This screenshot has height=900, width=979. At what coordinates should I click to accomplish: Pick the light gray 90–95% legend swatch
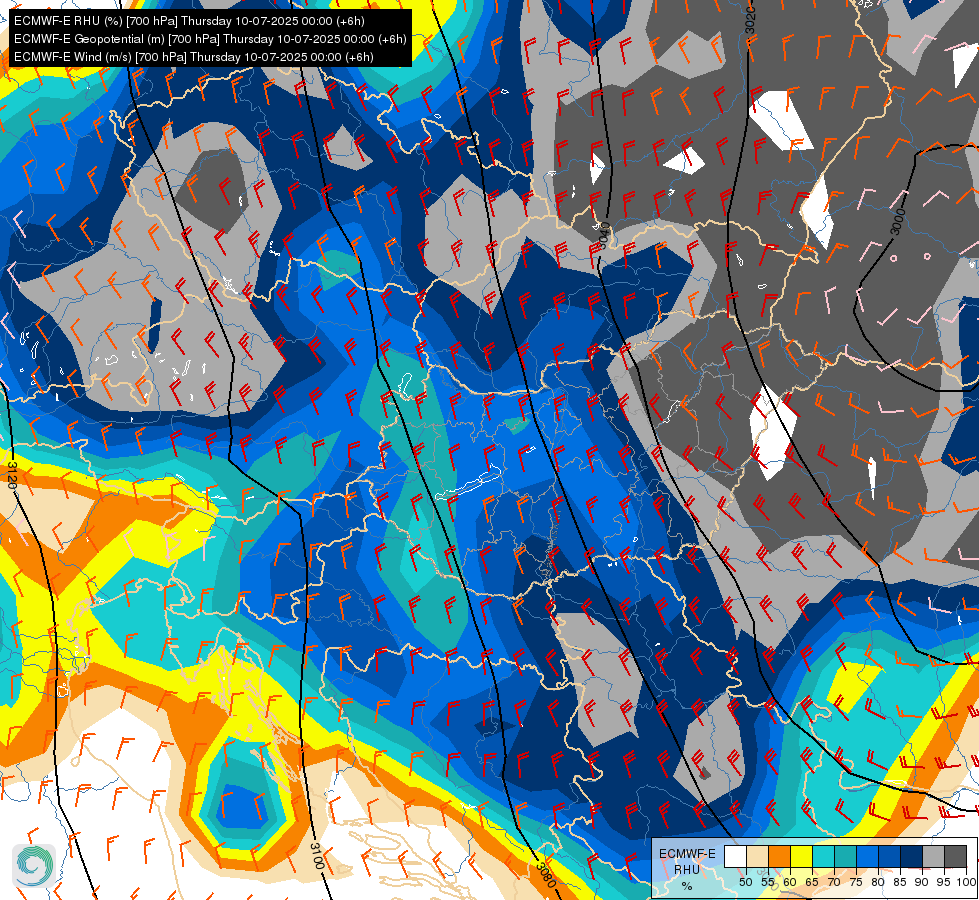point(933,857)
